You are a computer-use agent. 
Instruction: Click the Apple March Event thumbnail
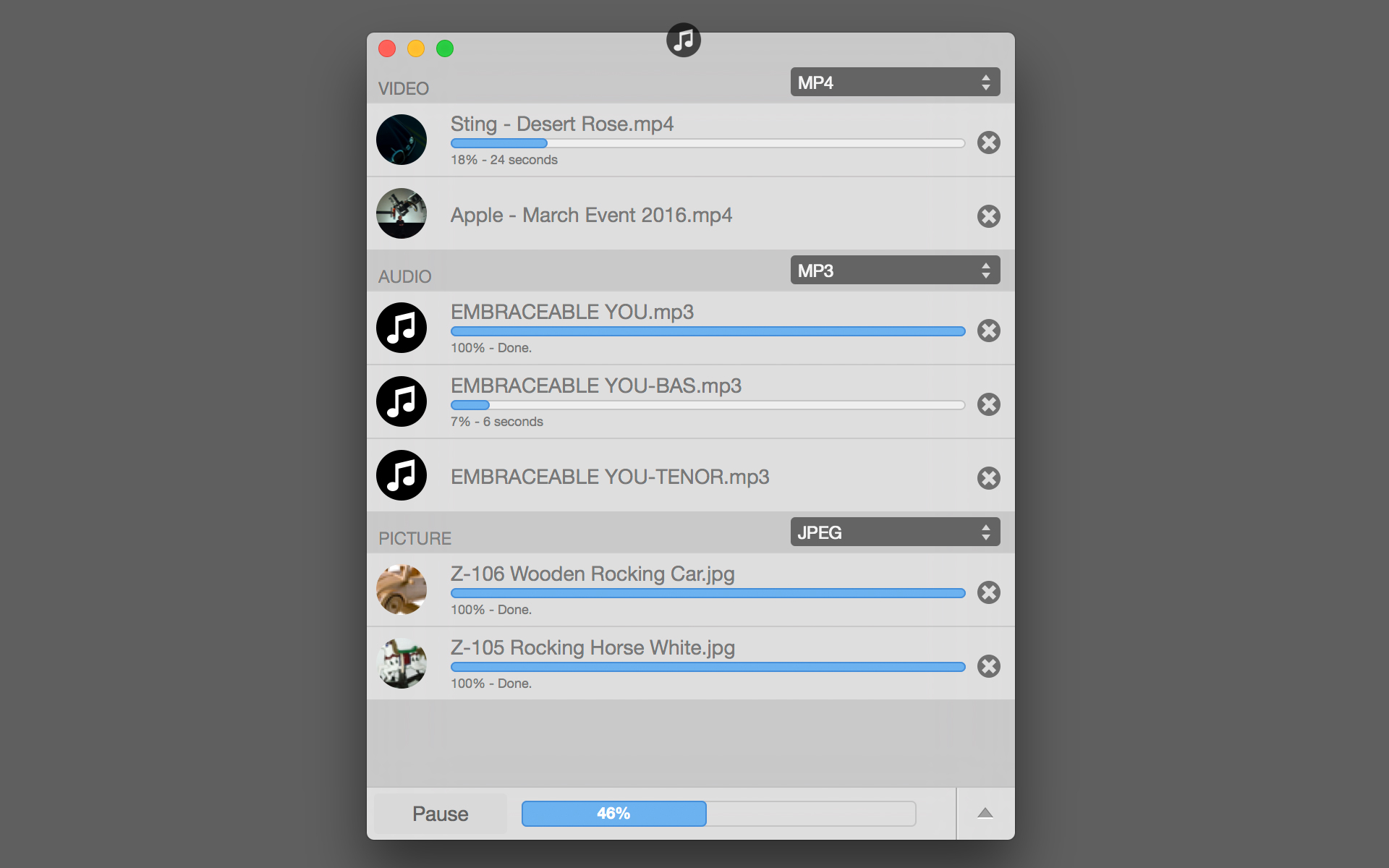(402, 213)
